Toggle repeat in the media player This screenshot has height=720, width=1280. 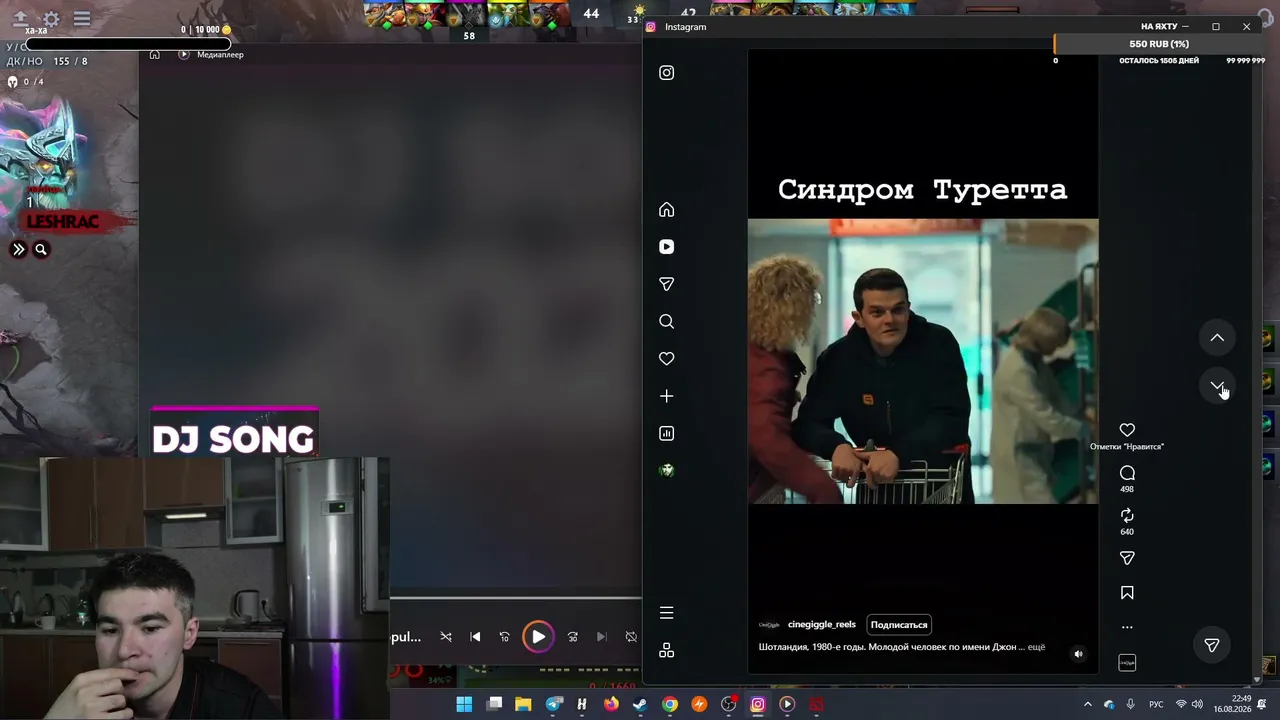[x=631, y=637]
